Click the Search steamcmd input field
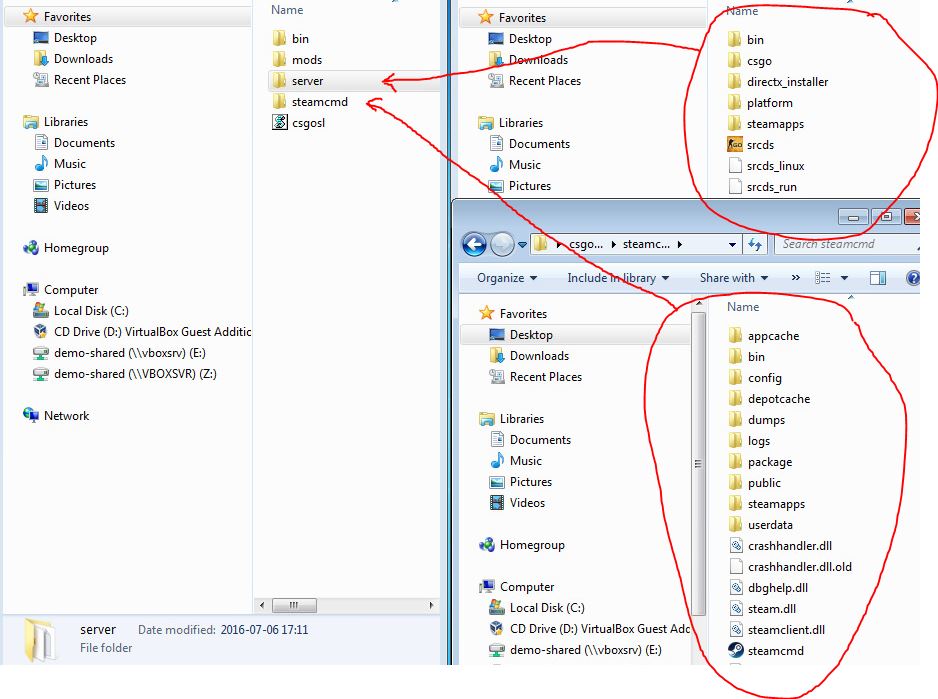The width and height of the screenshot is (938, 699). (x=846, y=244)
